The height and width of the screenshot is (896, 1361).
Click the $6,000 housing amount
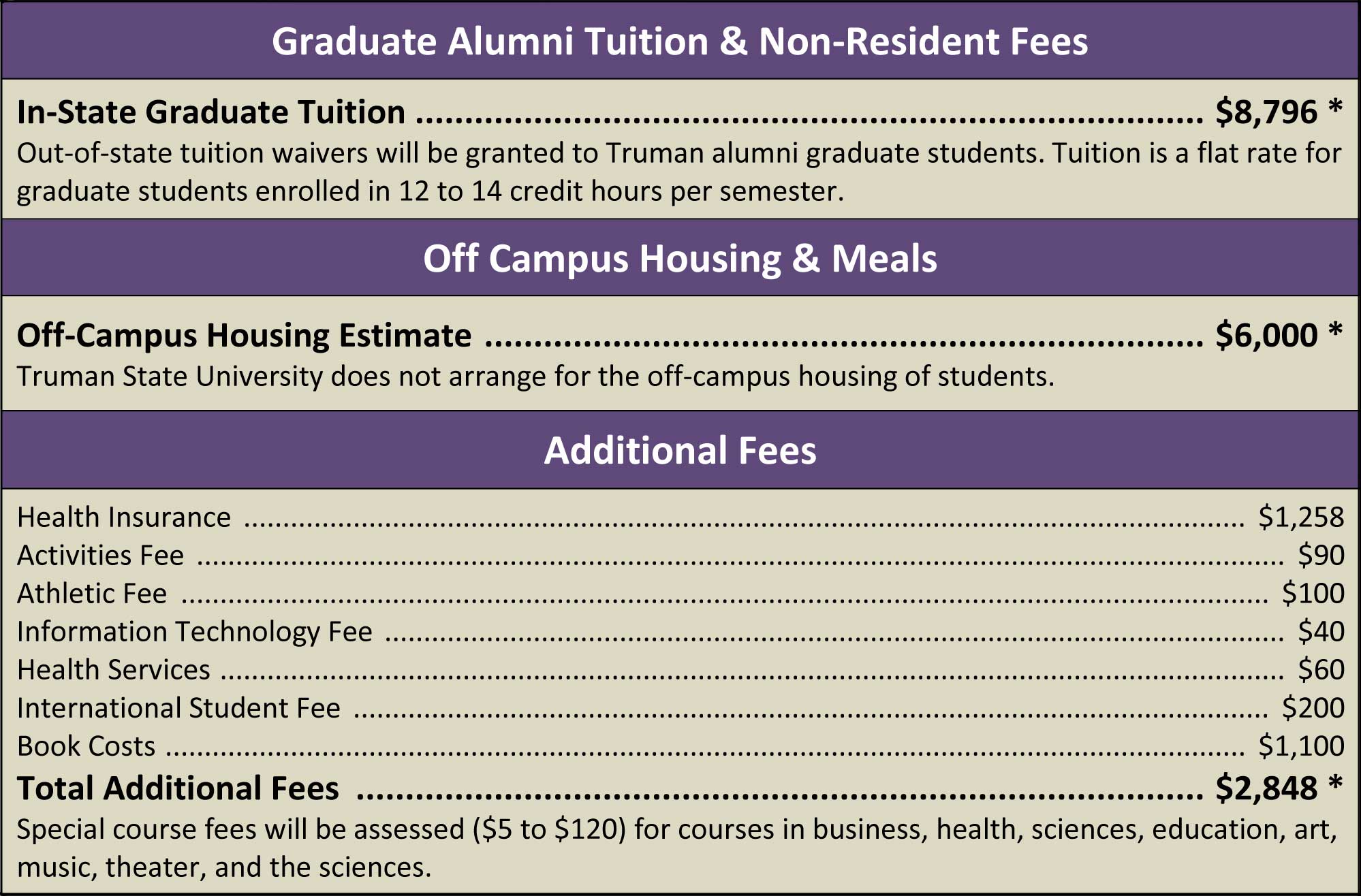tap(1266, 335)
